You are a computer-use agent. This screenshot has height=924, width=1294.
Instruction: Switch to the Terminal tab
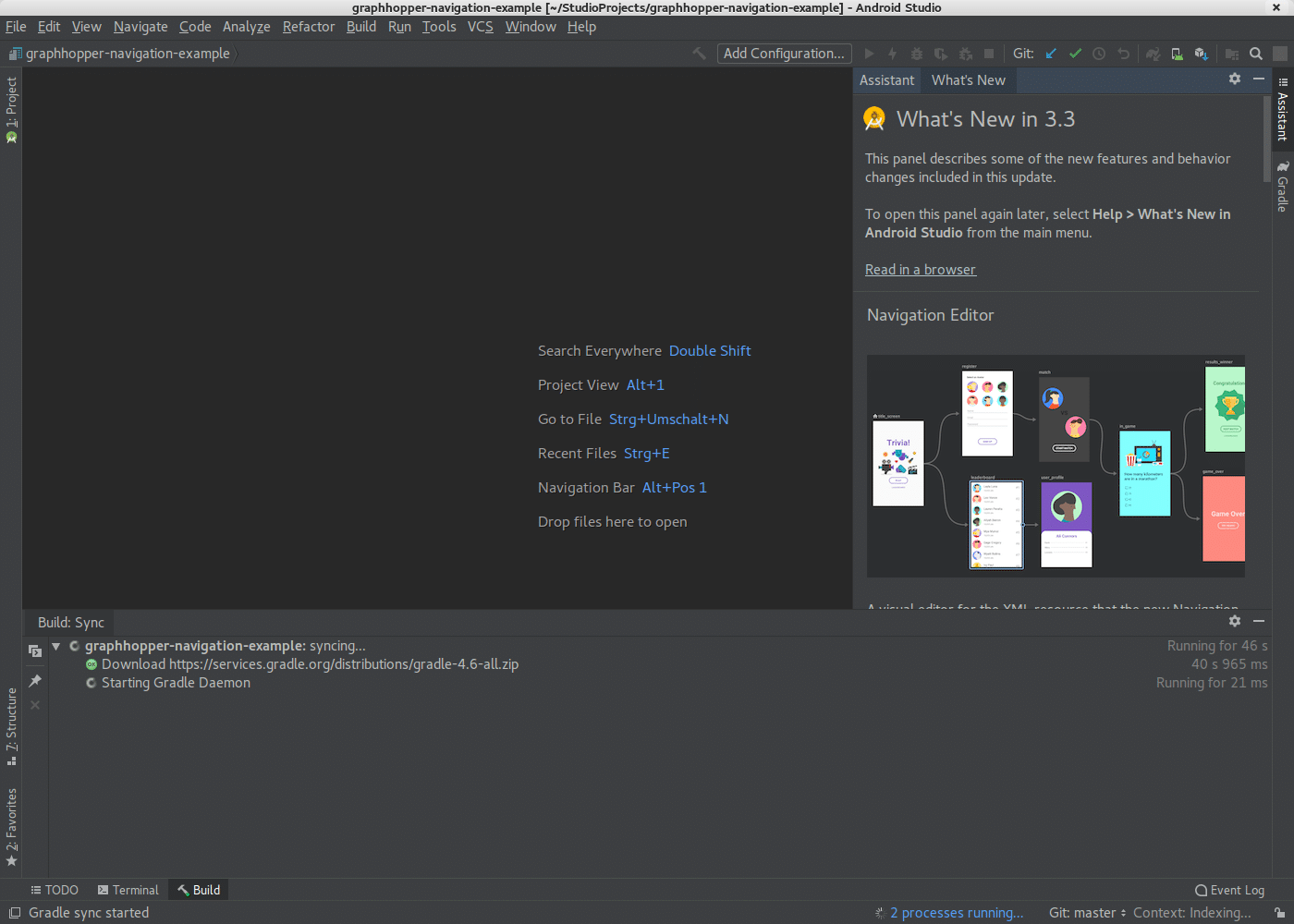click(128, 890)
